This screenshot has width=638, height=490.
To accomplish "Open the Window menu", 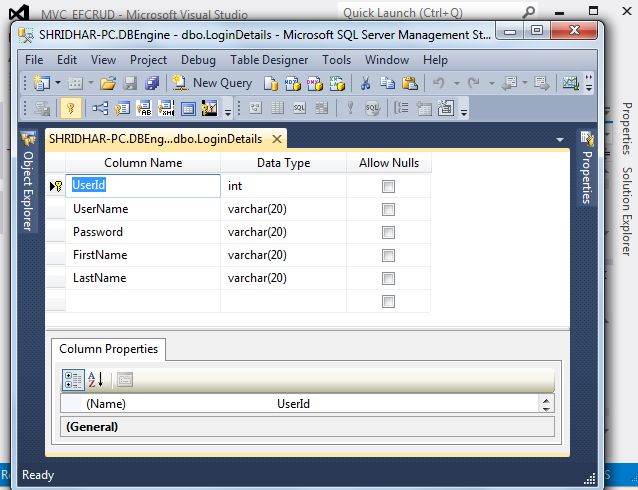I will [x=387, y=60].
